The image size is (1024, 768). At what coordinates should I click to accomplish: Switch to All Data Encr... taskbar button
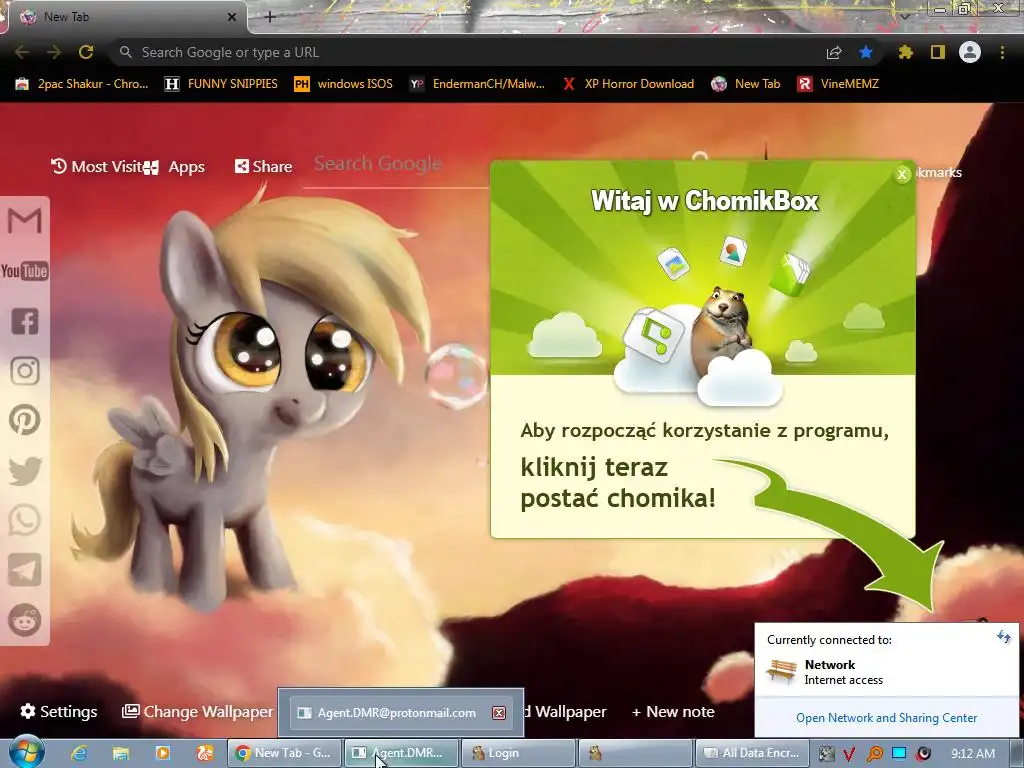(753, 753)
